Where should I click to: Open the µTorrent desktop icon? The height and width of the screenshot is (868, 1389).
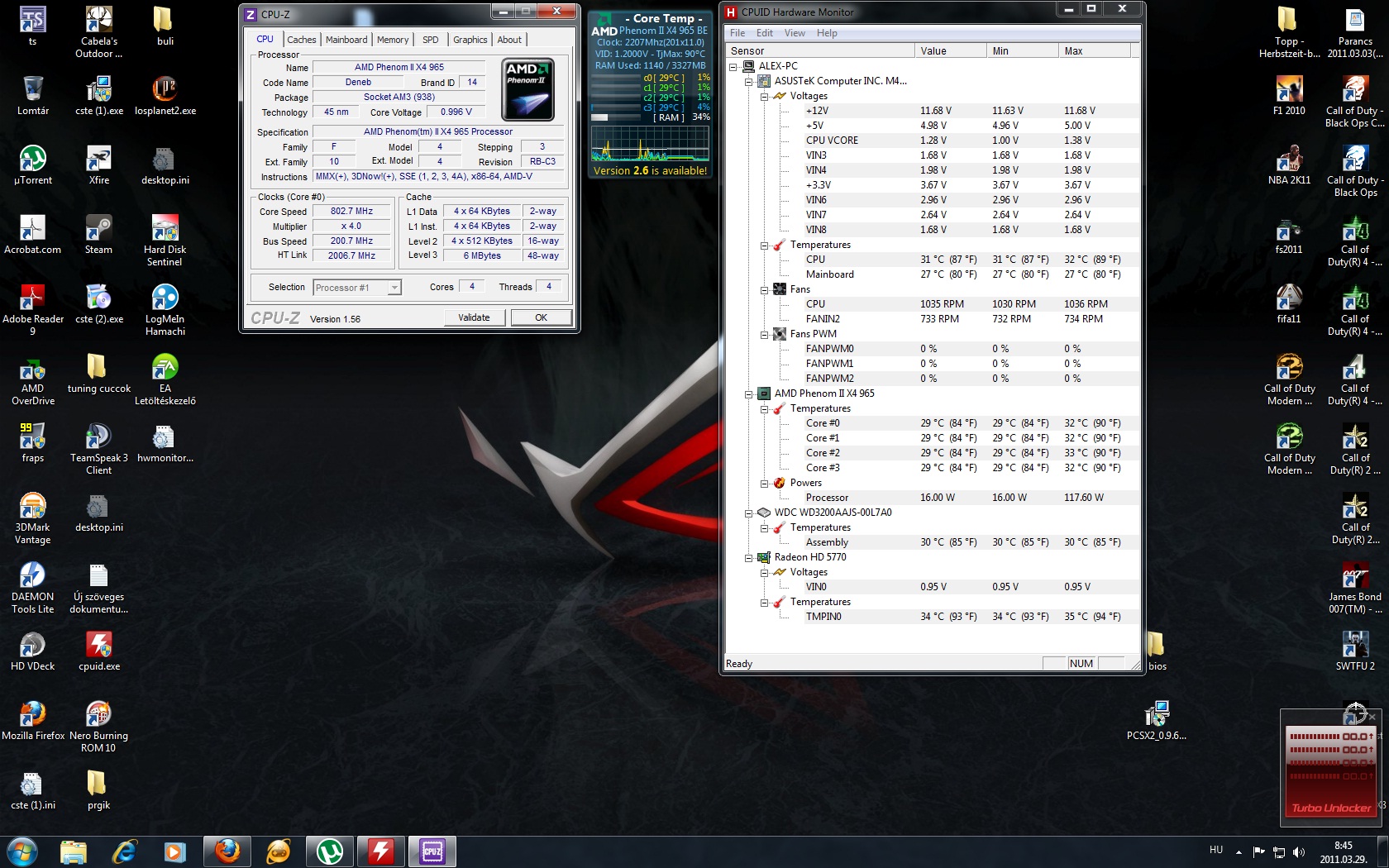pos(33,165)
